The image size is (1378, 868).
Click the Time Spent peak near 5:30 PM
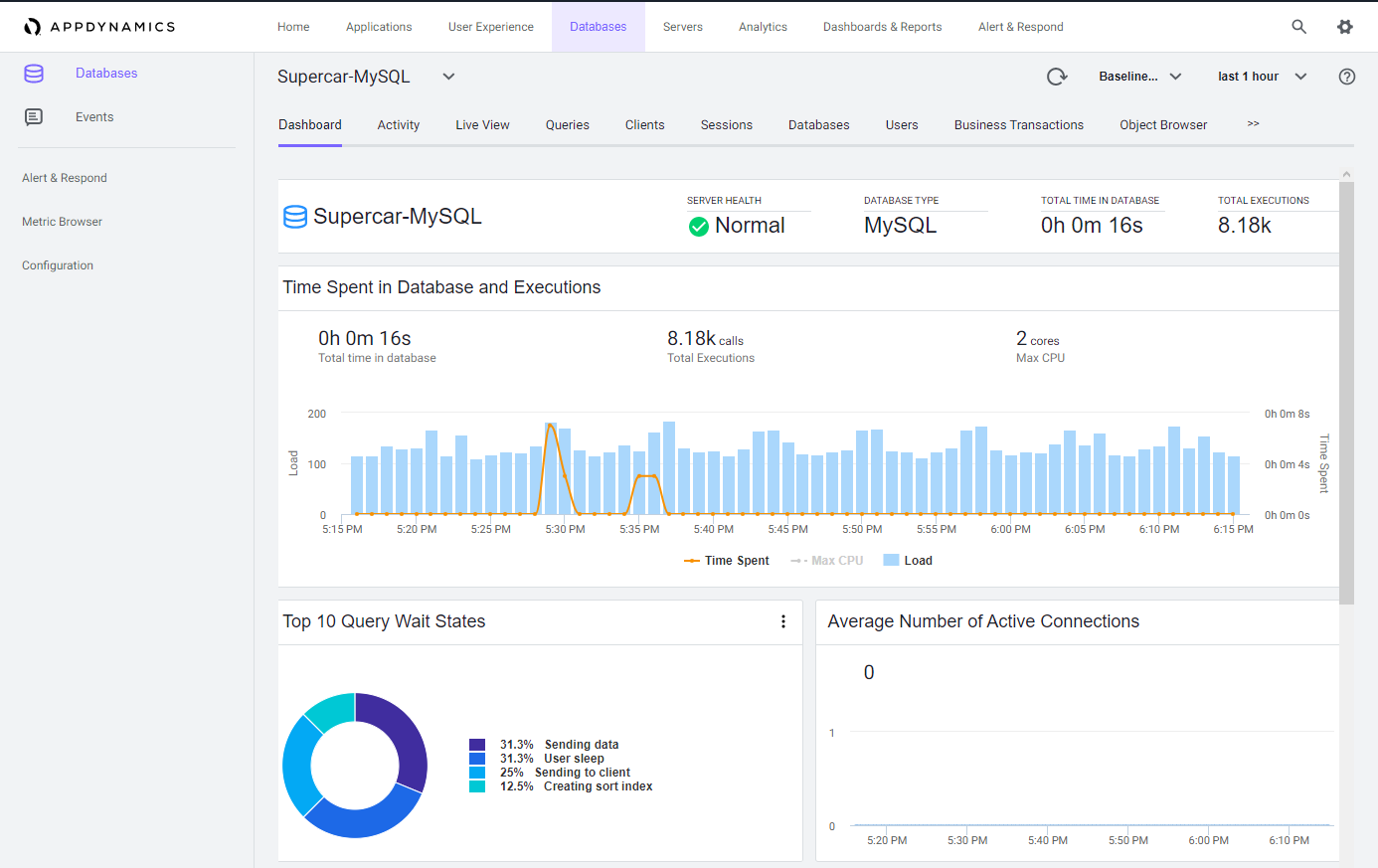coord(550,426)
